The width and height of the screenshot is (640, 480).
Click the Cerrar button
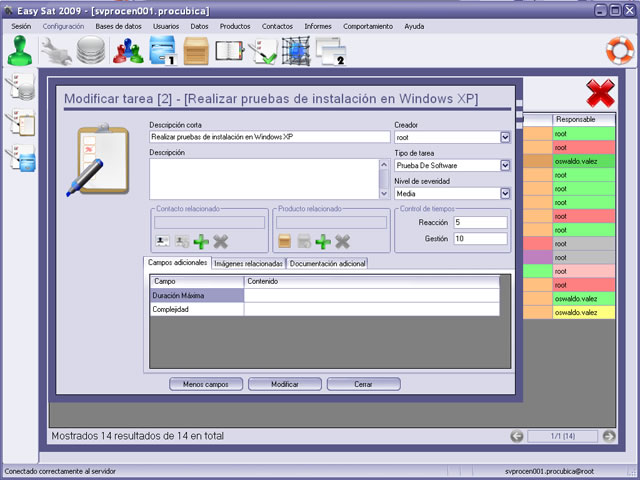point(363,384)
